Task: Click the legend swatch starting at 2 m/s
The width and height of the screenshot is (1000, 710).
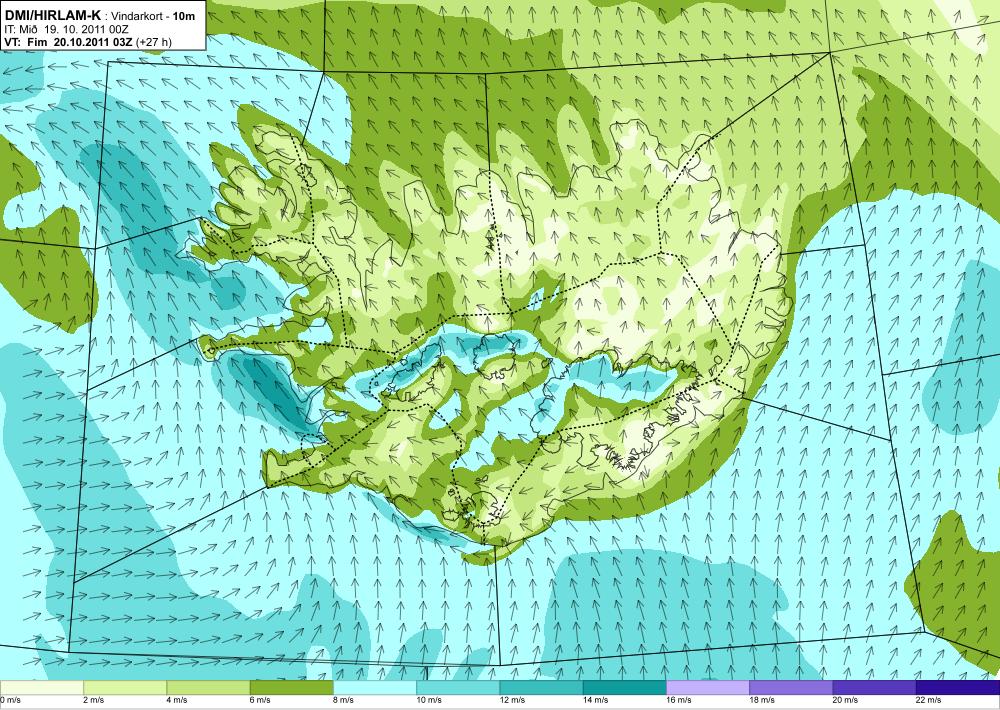Action: (125, 688)
